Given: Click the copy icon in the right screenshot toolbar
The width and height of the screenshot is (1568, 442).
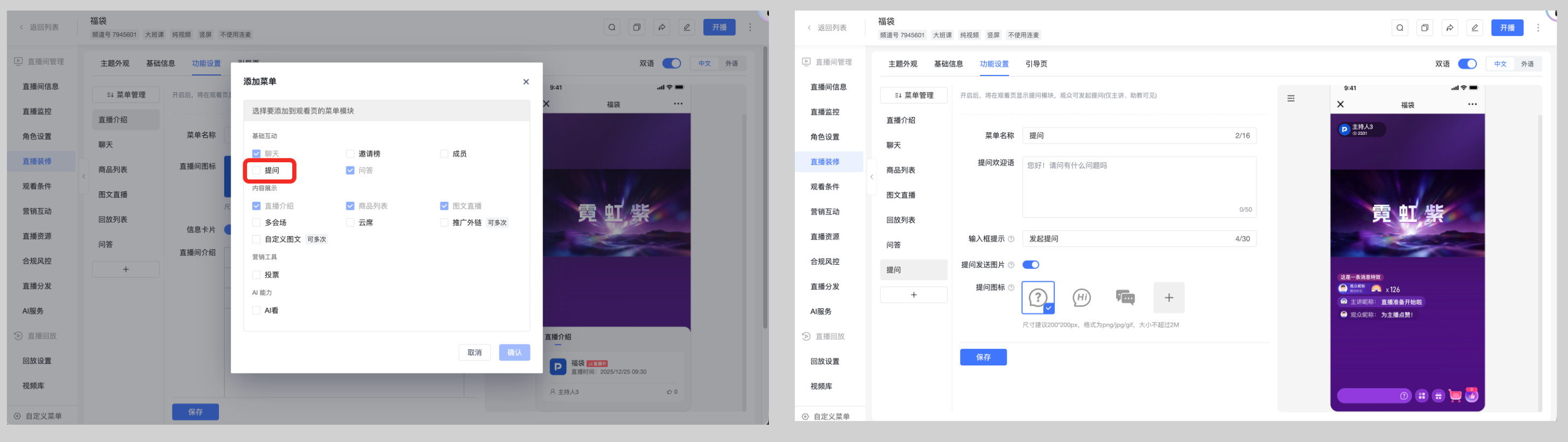Looking at the screenshot, I should pyautogui.click(x=1425, y=27).
